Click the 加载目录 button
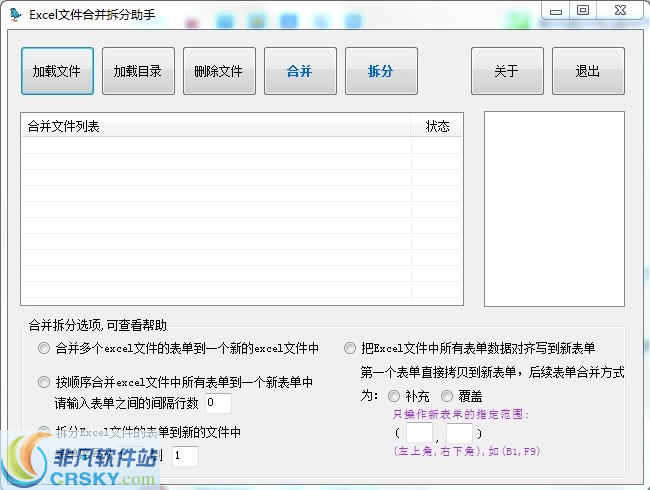Screen dimensions: 650x490 tap(138, 71)
